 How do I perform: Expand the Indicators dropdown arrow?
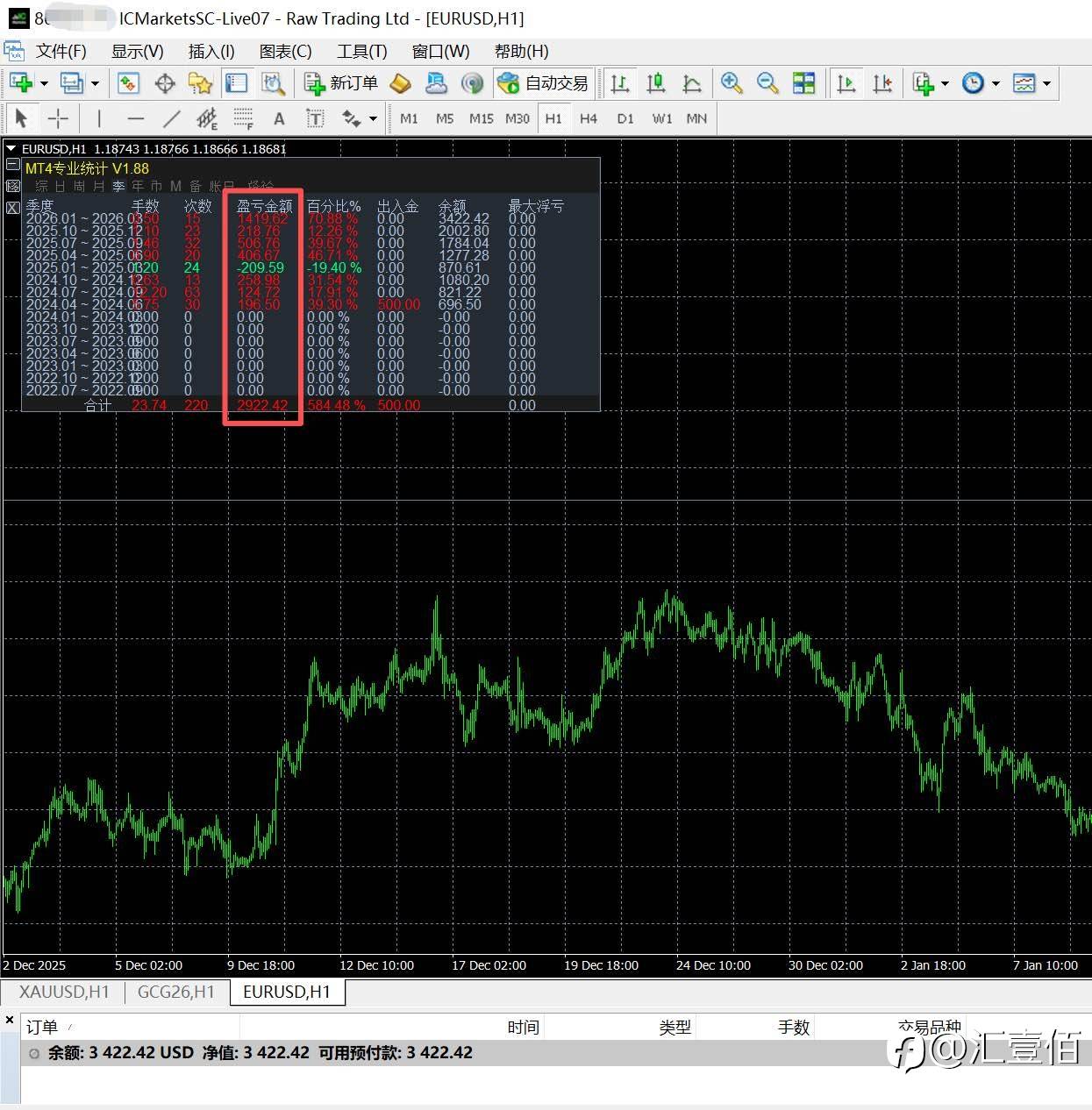pyautogui.click(x=945, y=84)
